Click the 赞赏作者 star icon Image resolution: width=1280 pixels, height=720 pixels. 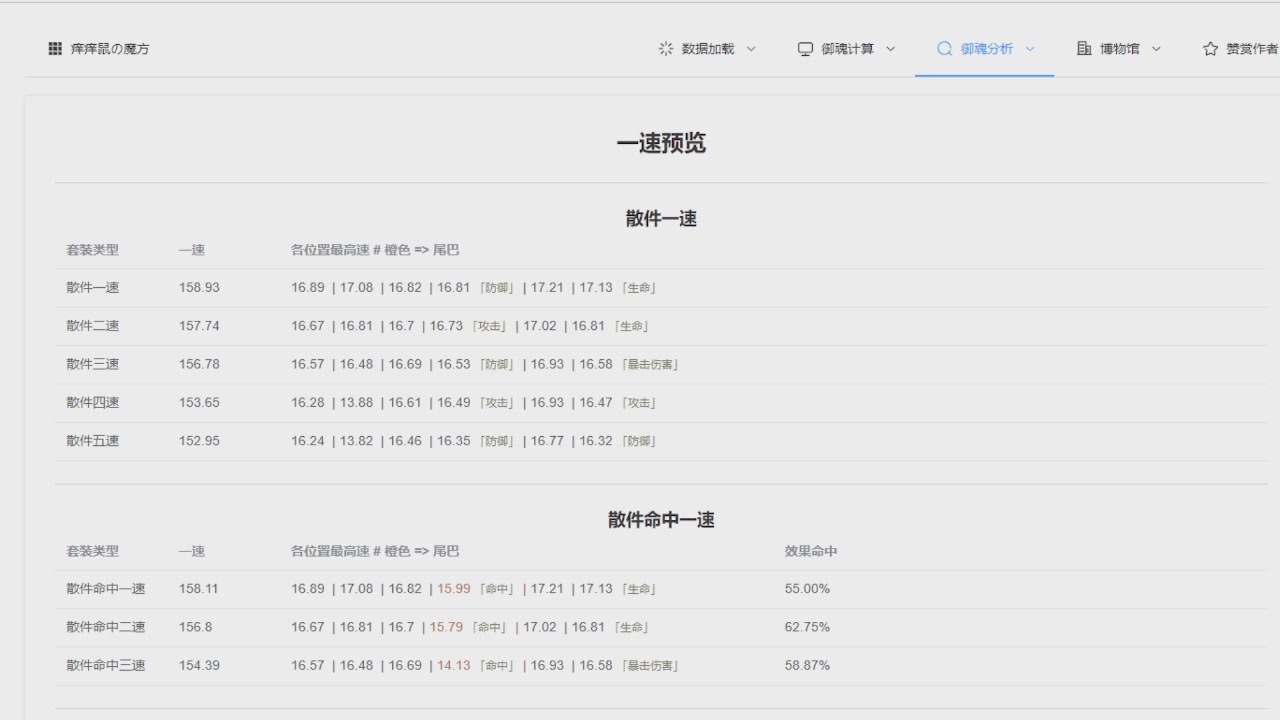pyautogui.click(x=1210, y=49)
